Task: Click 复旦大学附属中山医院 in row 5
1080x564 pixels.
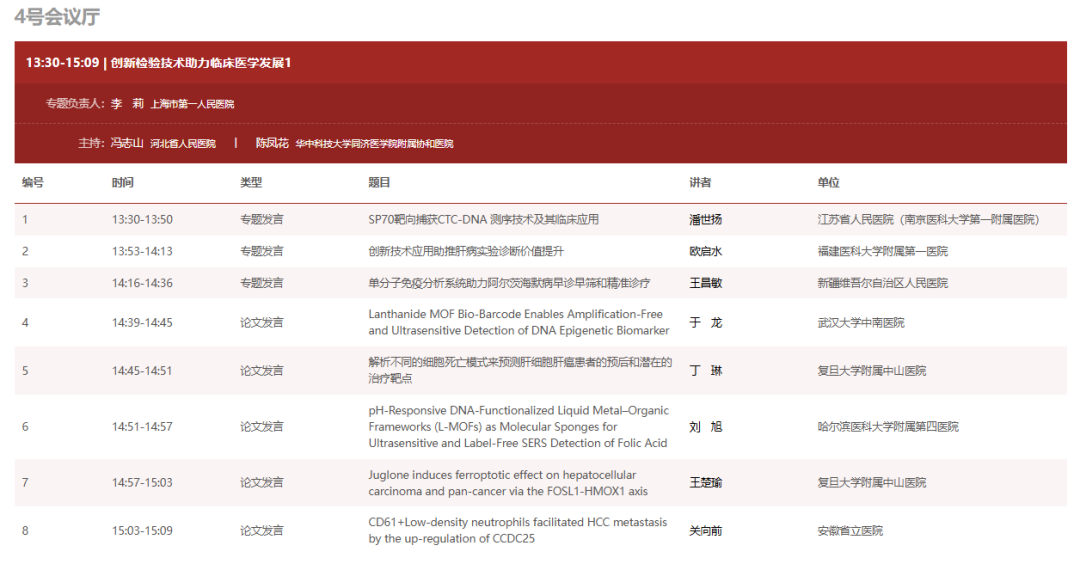Action: (872, 371)
